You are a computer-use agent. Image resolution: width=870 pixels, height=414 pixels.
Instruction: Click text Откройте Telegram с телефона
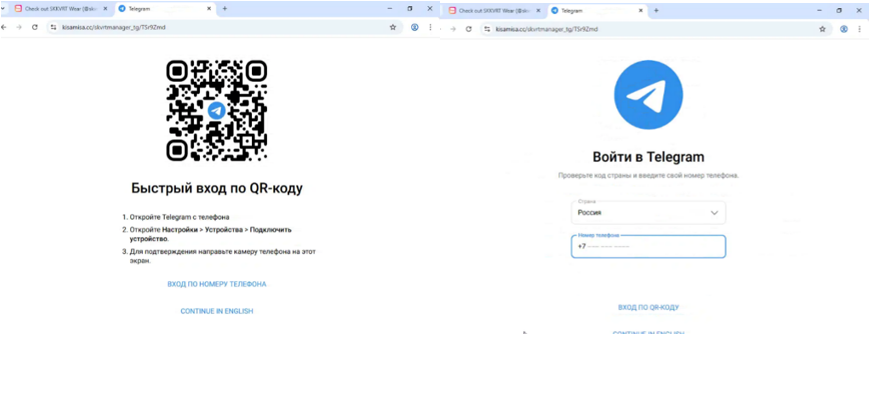[x=179, y=217]
